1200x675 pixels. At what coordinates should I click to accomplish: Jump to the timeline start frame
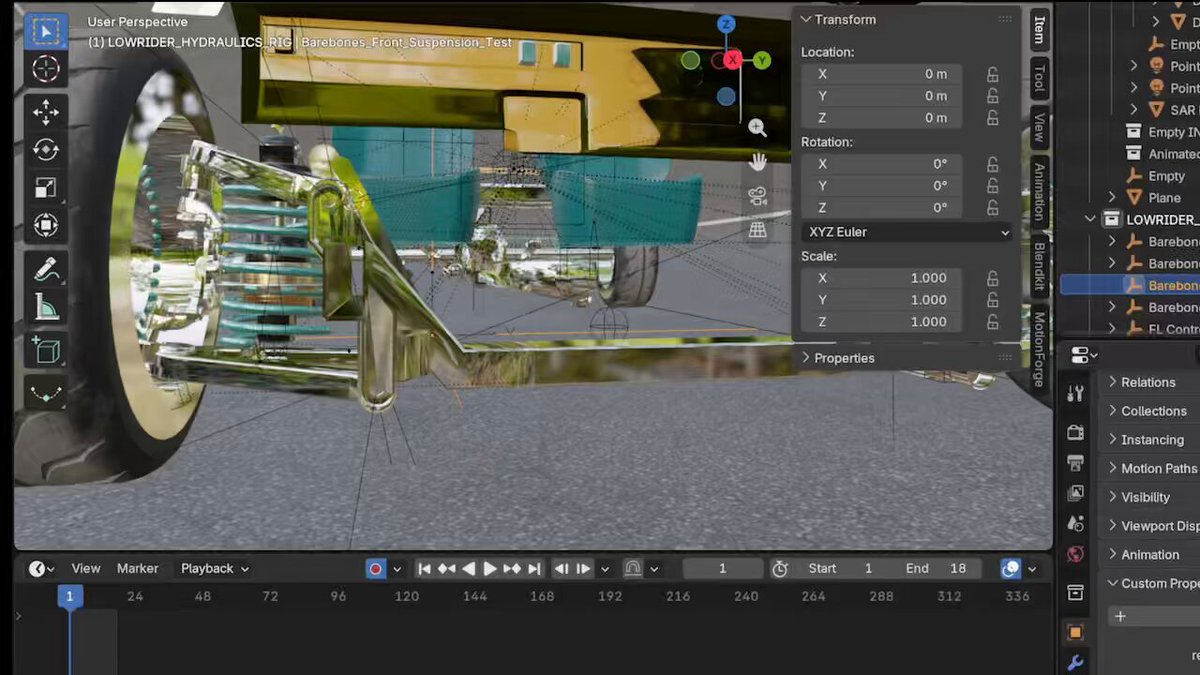pos(424,569)
